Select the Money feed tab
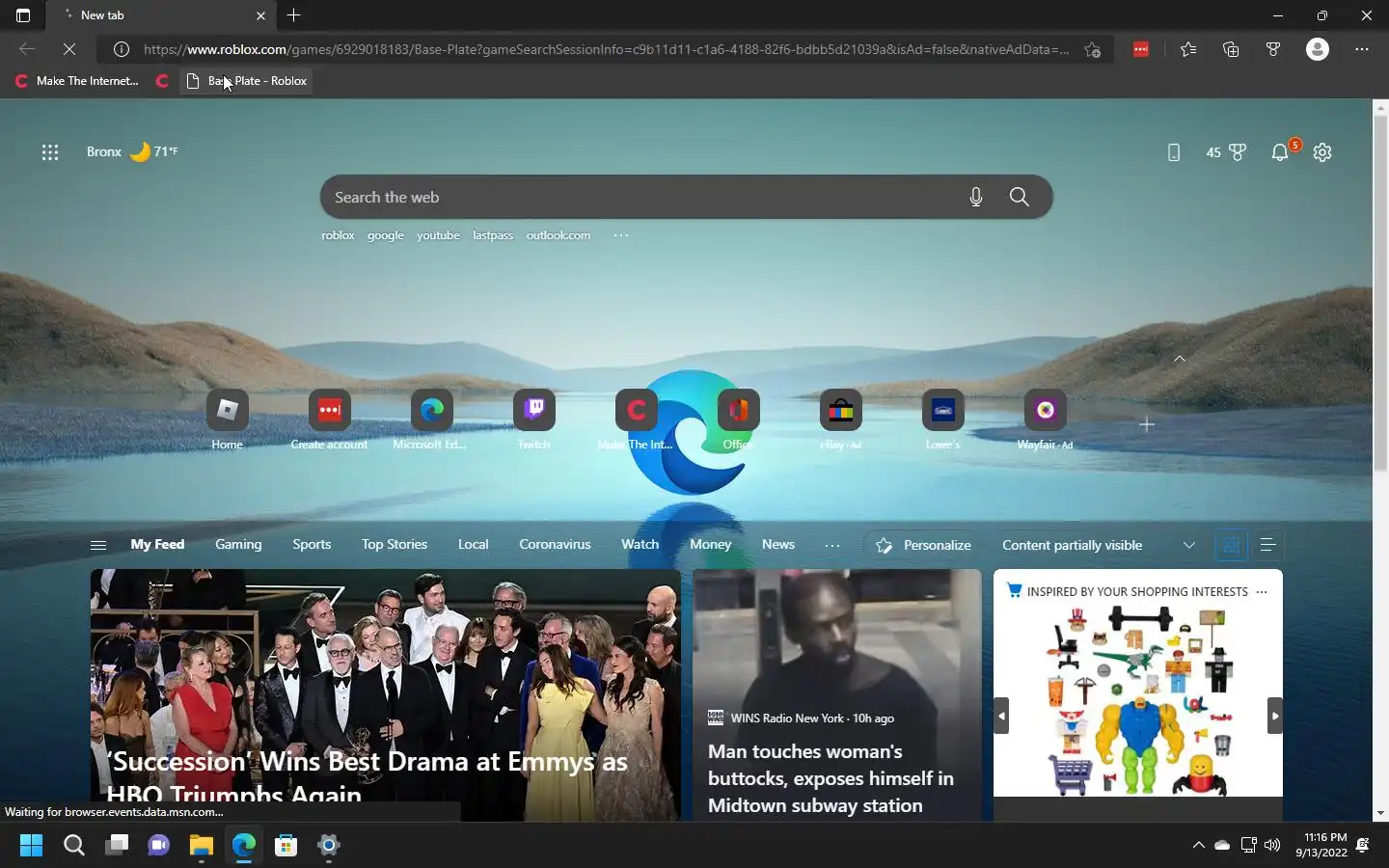 (x=710, y=544)
